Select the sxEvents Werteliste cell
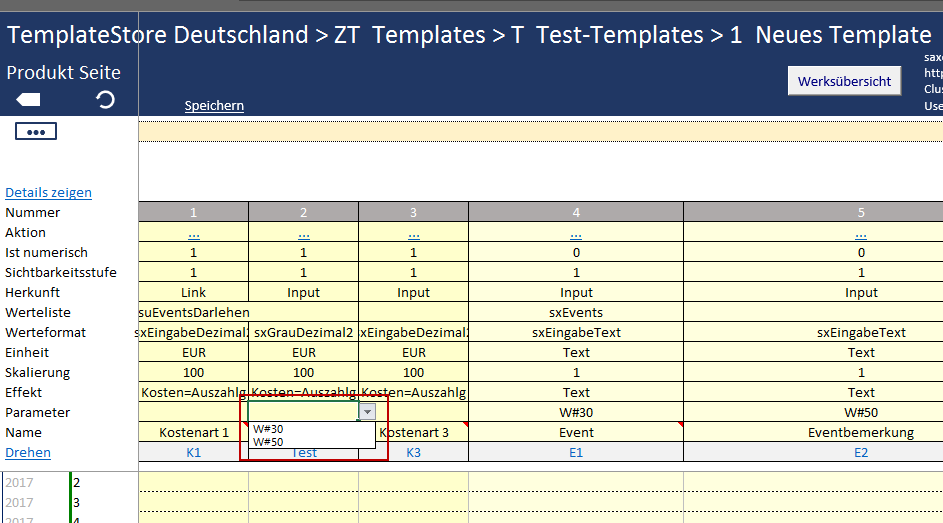943x523 pixels. tap(576, 313)
